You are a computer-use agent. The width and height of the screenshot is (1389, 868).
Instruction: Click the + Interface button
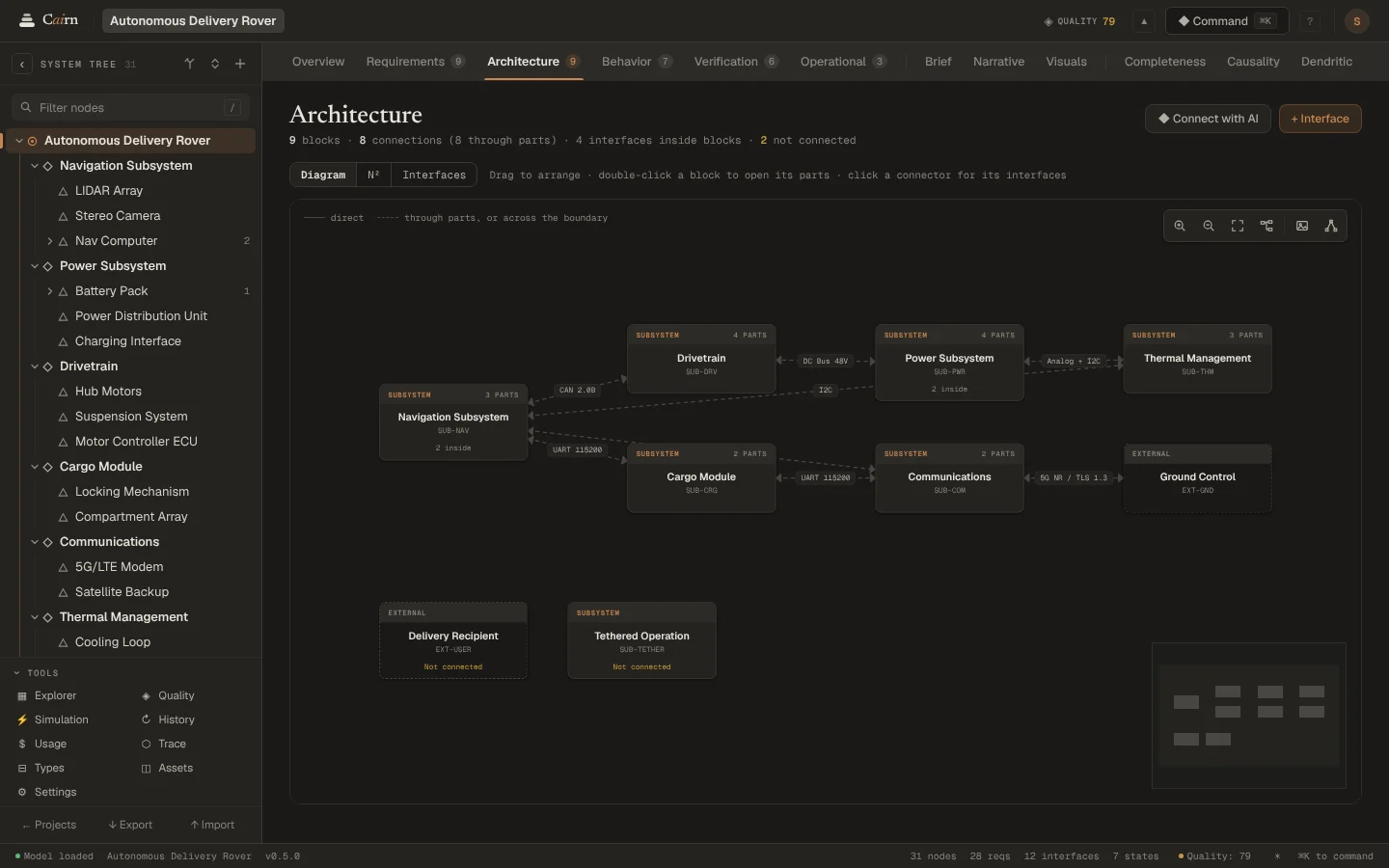1320,119
